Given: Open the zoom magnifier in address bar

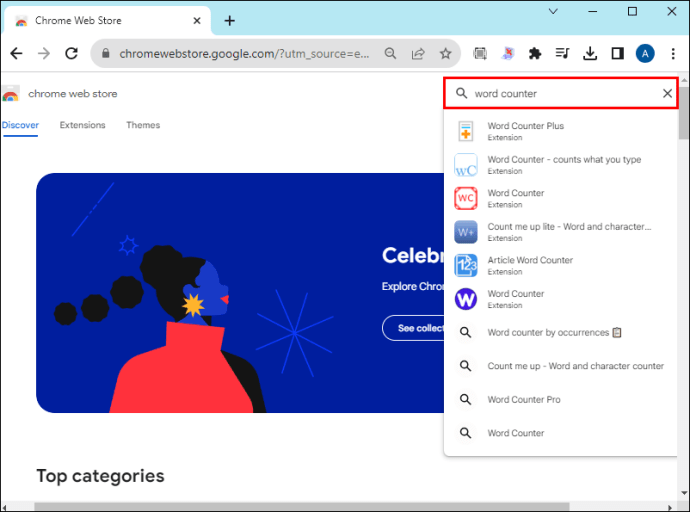Looking at the screenshot, I should (x=390, y=54).
